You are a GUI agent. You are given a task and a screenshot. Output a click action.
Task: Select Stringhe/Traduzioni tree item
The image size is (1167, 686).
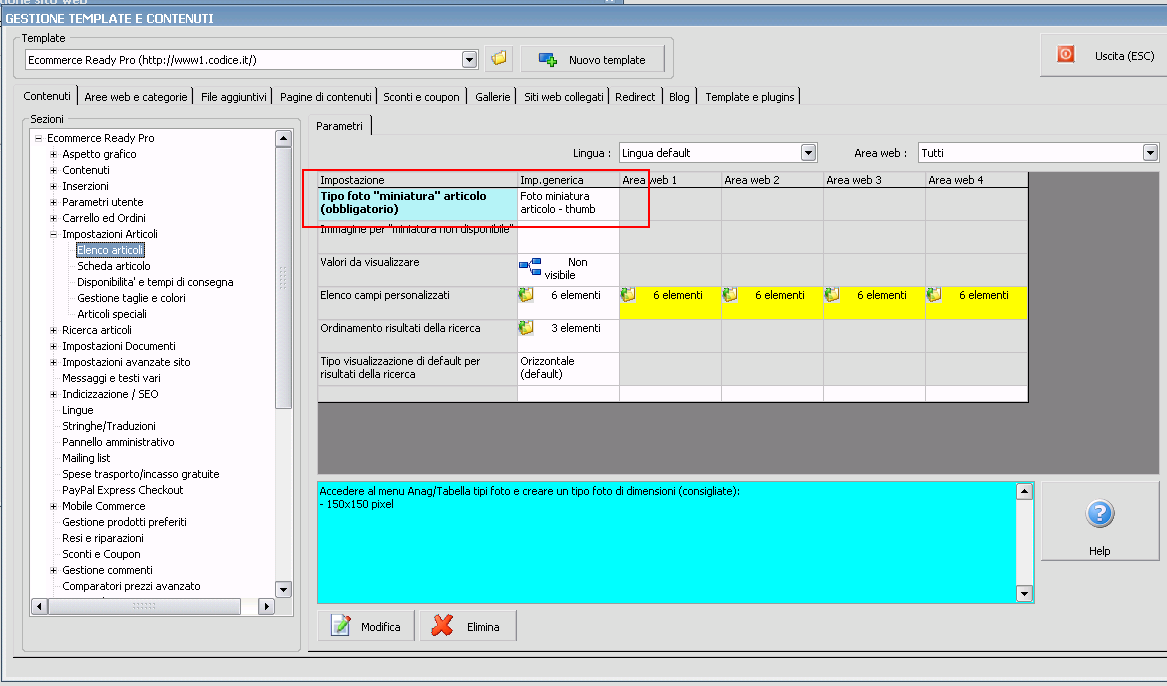point(109,426)
